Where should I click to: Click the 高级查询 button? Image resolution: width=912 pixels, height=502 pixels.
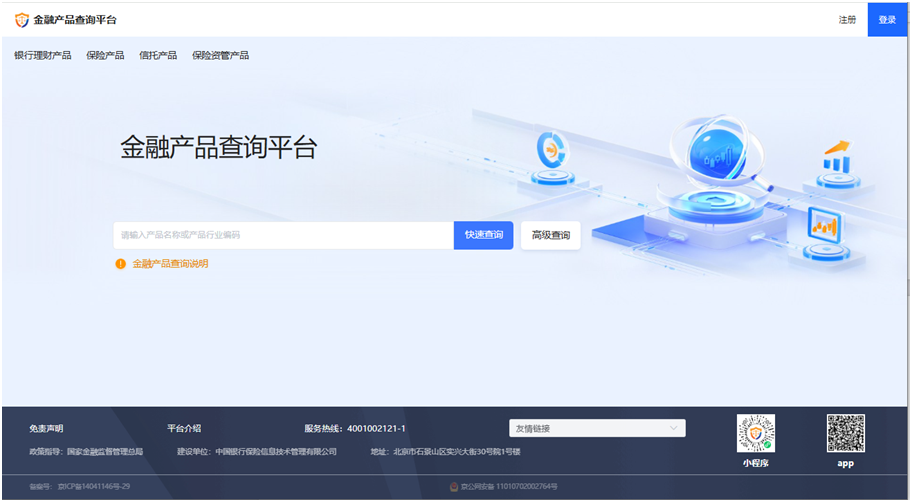(551, 235)
